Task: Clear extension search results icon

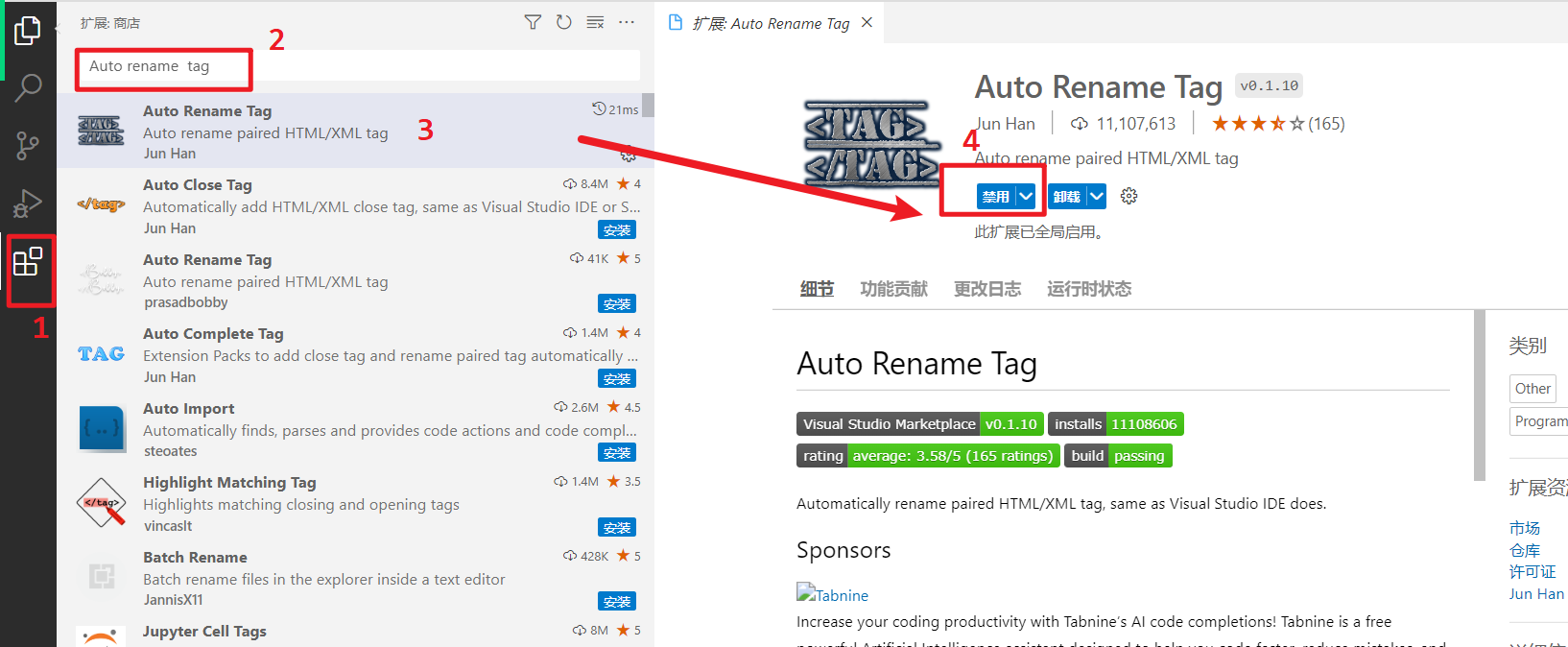Action: (595, 22)
